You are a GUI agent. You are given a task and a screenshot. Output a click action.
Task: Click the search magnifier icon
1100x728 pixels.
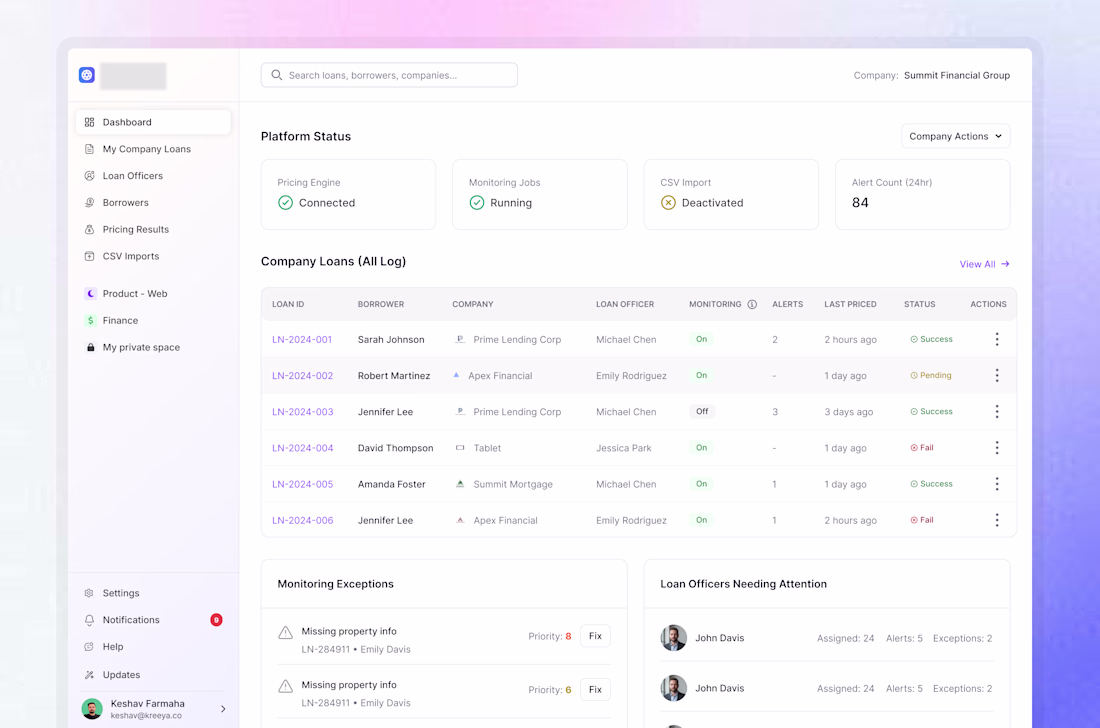tap(276, 75)
